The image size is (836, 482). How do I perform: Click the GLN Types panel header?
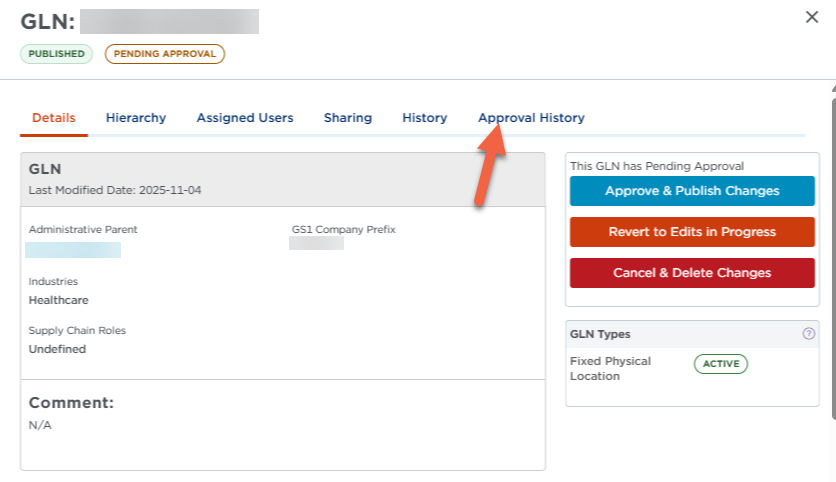[x=680, y=334]
